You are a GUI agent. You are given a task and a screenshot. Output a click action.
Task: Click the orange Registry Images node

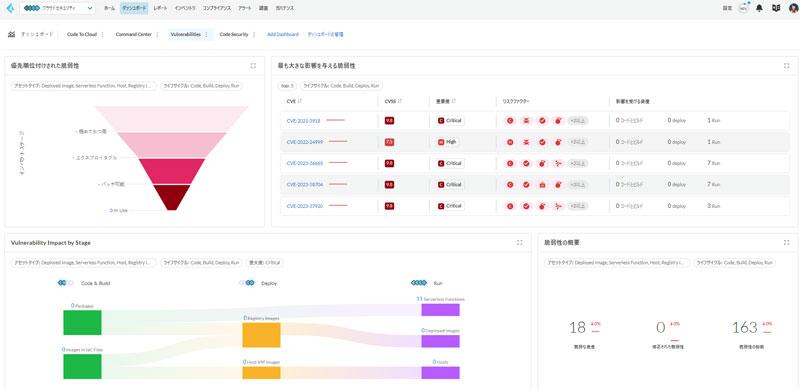click(261, 335)
